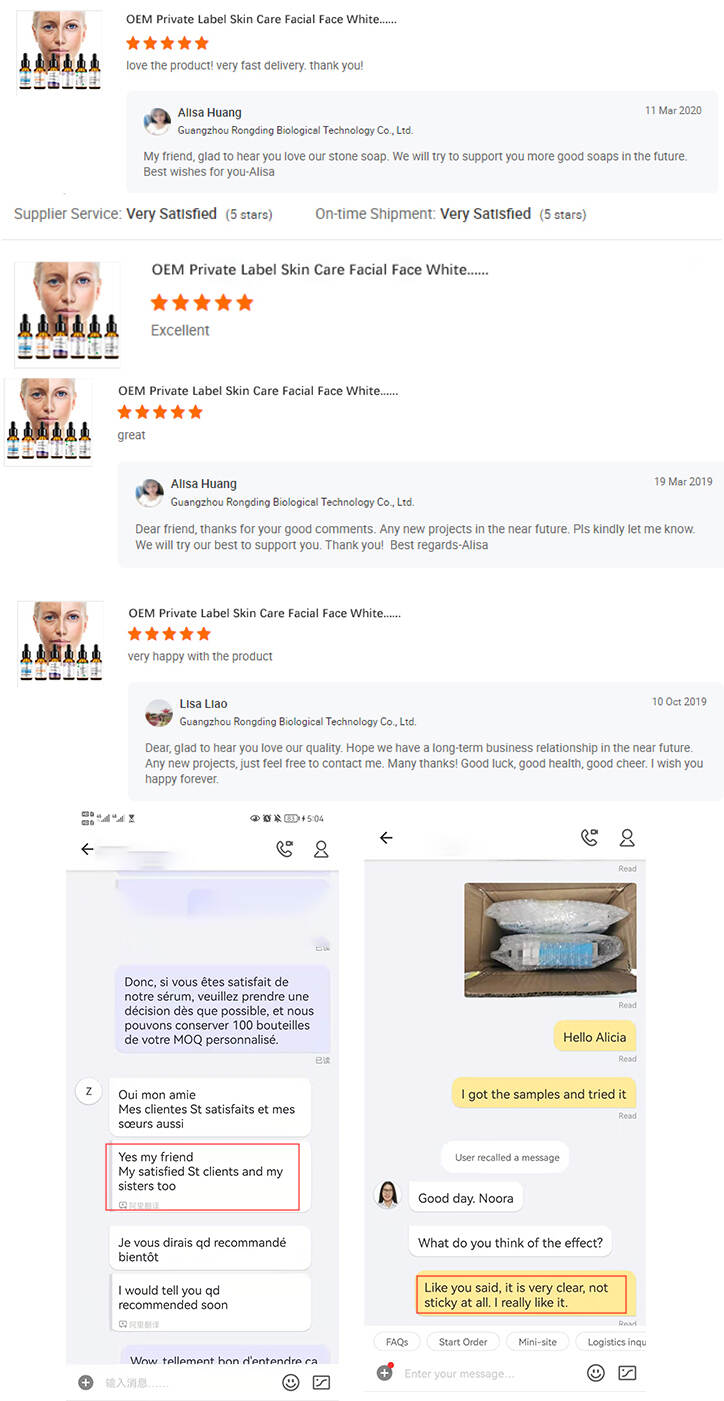Image resolution: width=724 pixels, height=1401 pixels.
Task: Open the package photo in chat
Action: pyautogui.click(x=550, y=939)
